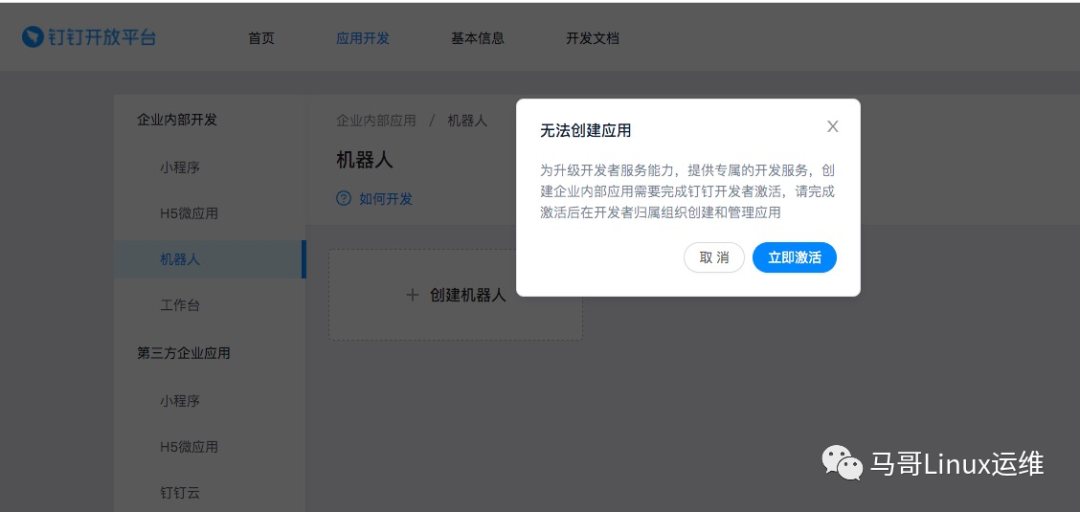
Task: Select 小程序 under 企业内部开发
Action: [180, 167]
